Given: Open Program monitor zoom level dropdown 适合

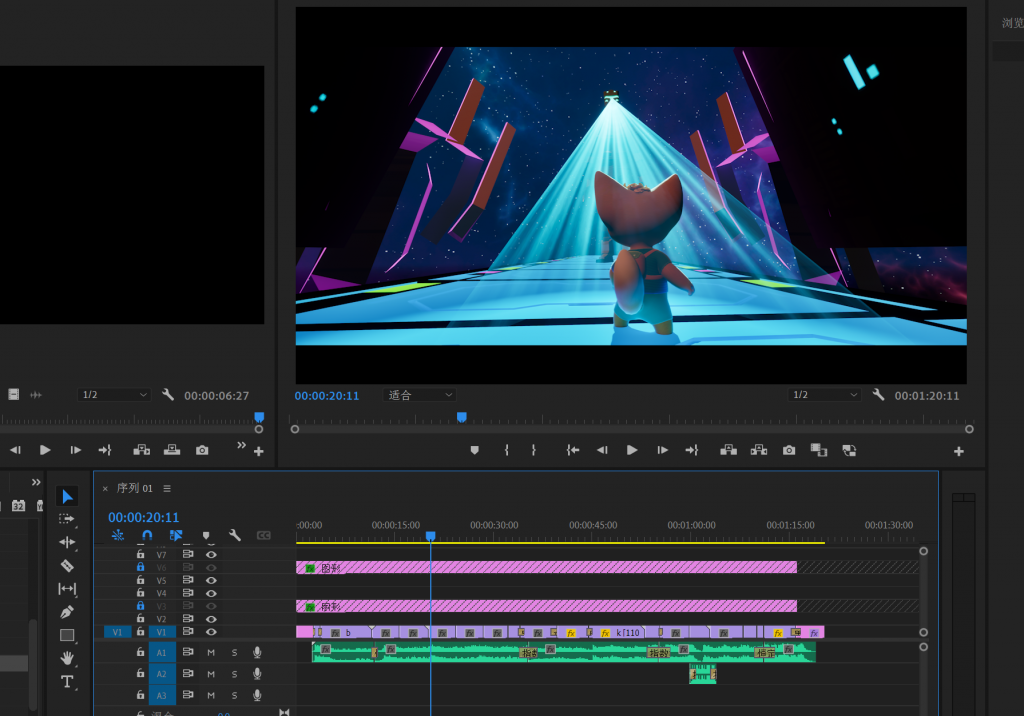Looking at the screenshot, I should (x=419, y=395).
